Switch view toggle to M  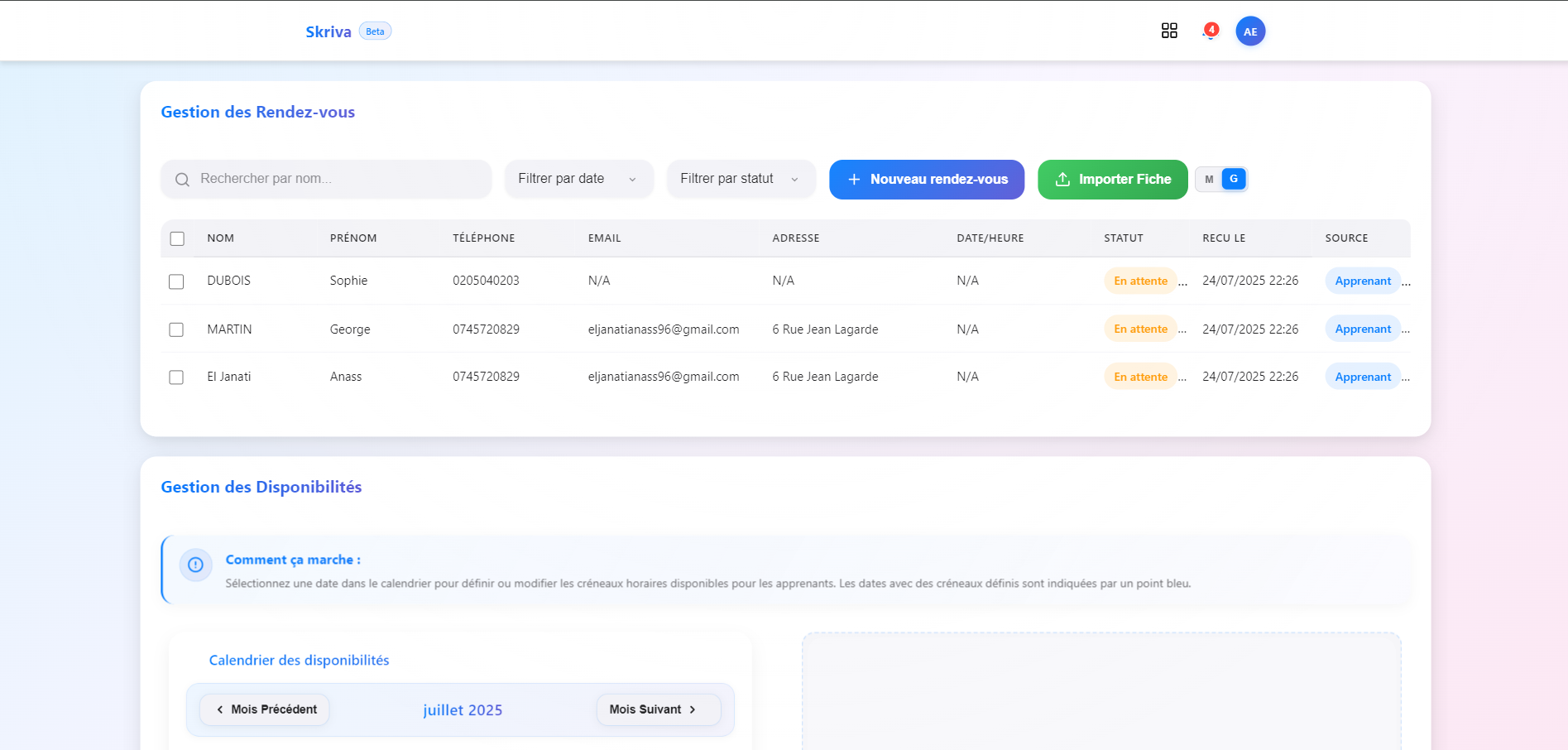pos(1209,180)
